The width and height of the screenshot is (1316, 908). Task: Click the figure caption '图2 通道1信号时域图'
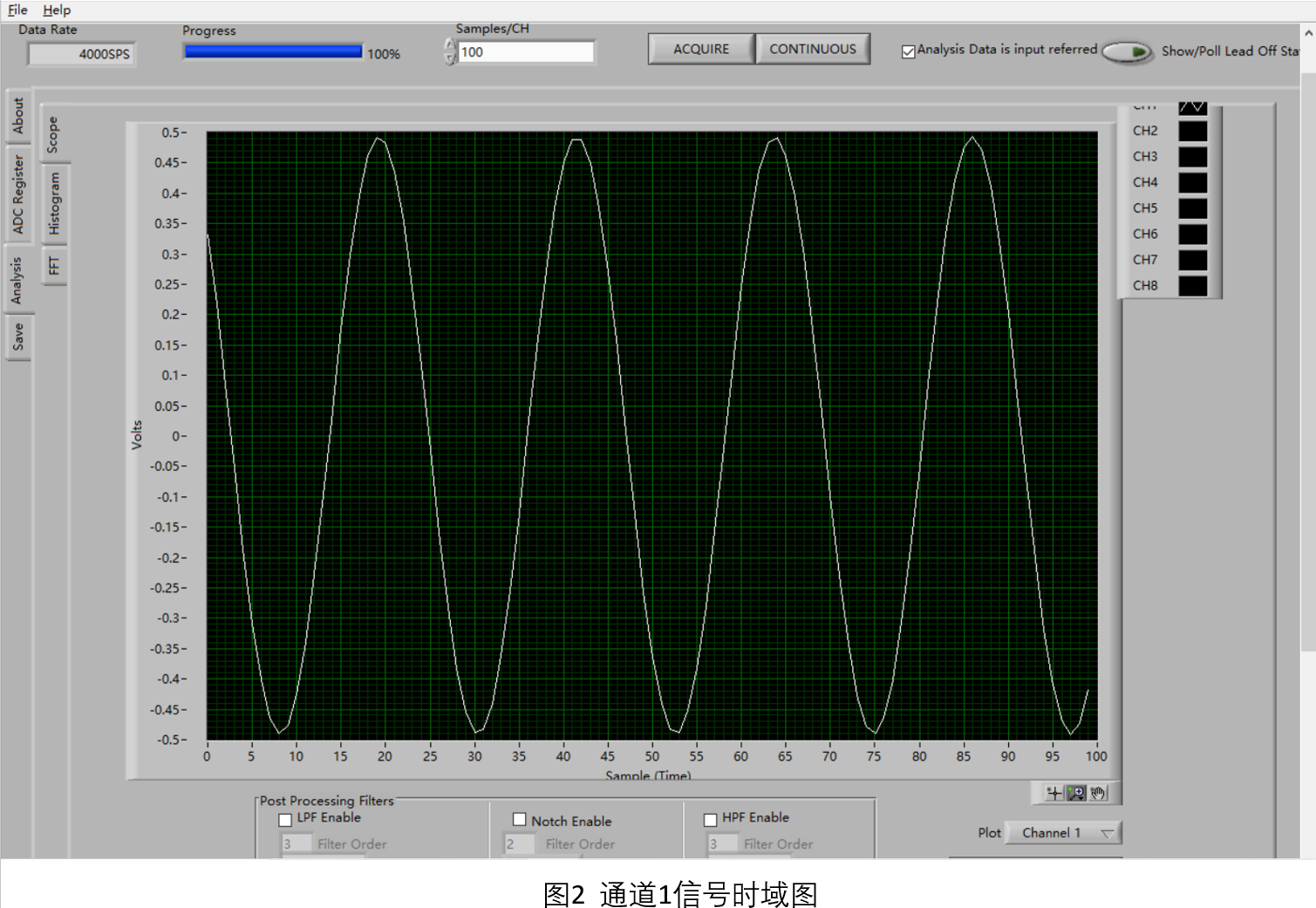coord(681,893)
